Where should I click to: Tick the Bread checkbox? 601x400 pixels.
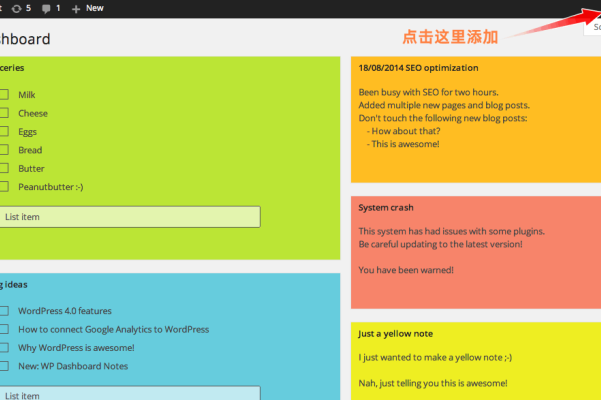tap(4, 150)
